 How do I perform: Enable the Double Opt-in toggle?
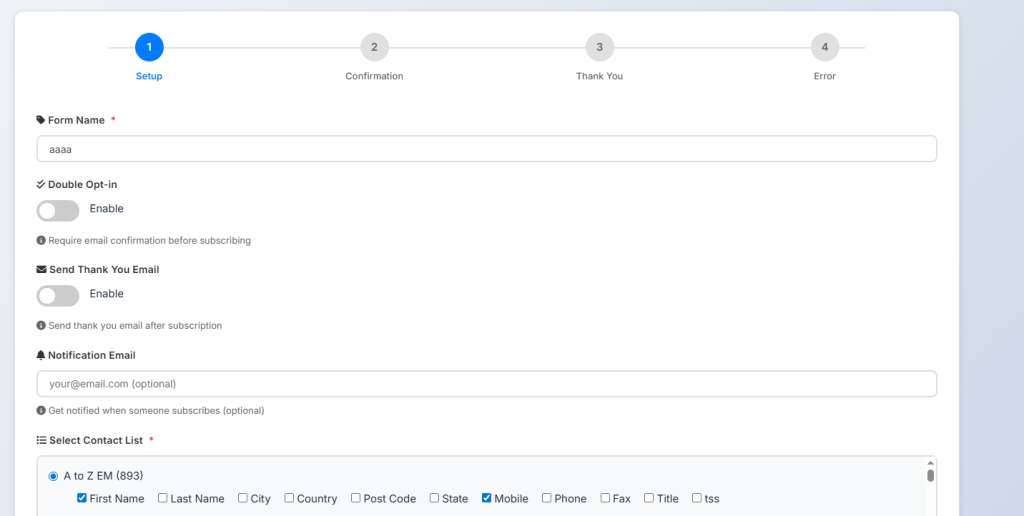(x=58, y=210)
